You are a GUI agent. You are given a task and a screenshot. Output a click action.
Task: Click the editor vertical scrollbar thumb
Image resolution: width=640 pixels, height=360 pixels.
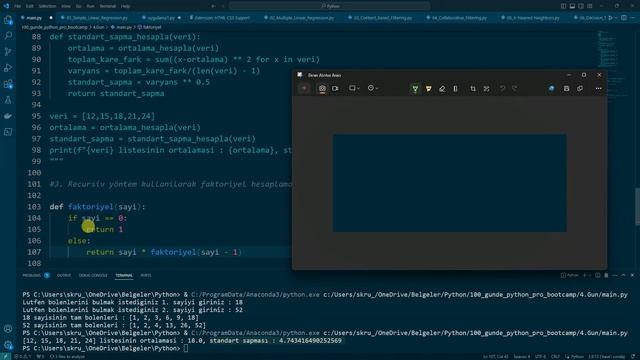point(637,206)
